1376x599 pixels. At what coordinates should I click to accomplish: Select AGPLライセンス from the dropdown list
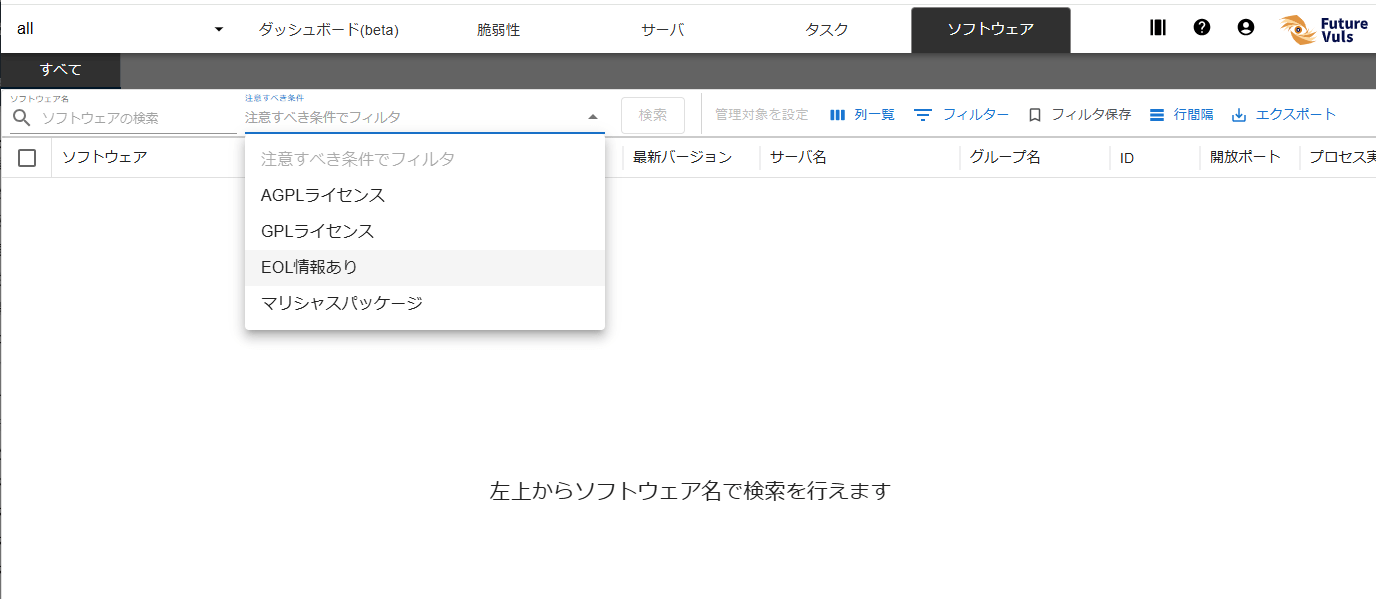(323, 195)
